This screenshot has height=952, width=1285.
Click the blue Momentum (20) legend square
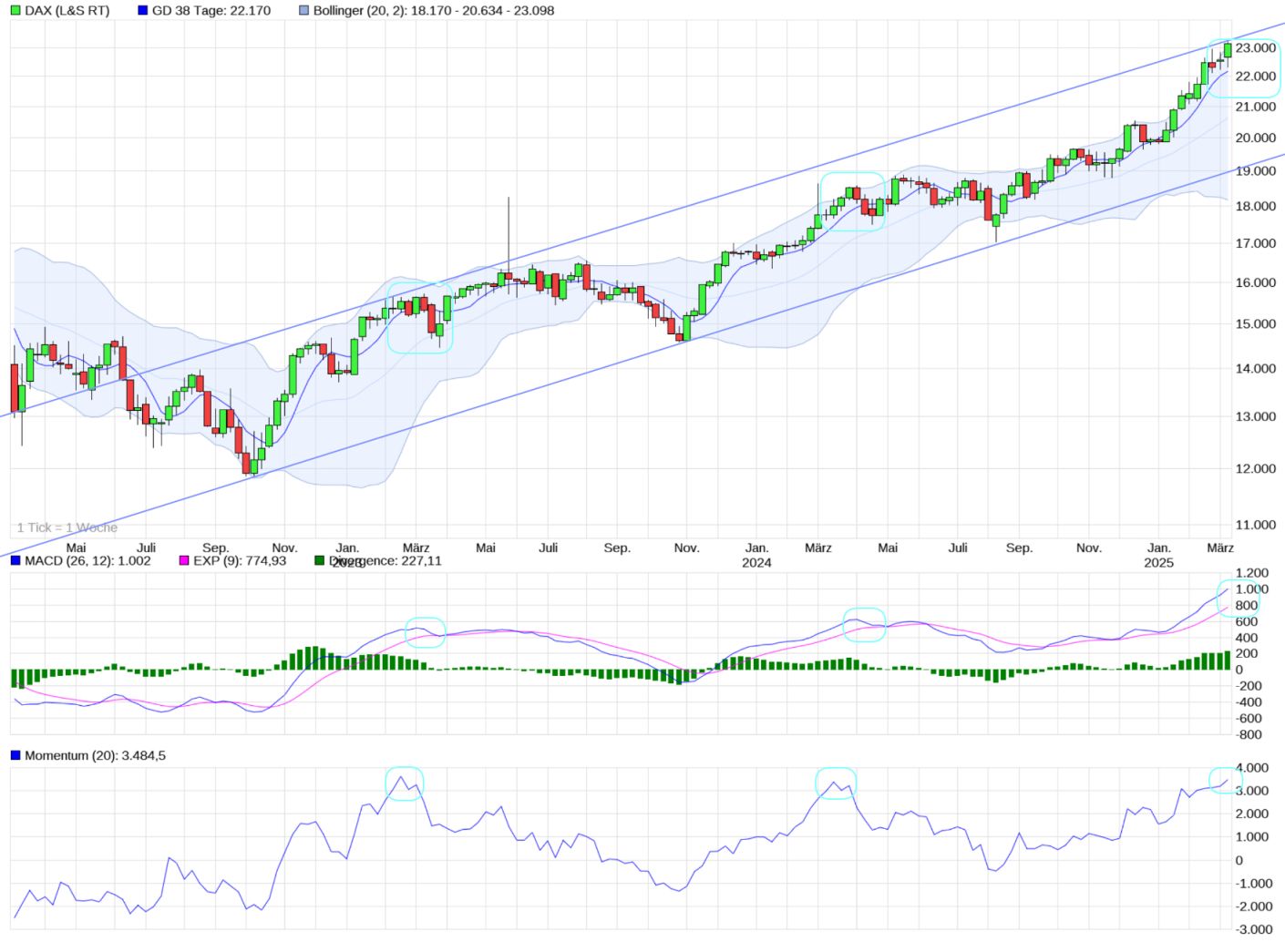15,755
